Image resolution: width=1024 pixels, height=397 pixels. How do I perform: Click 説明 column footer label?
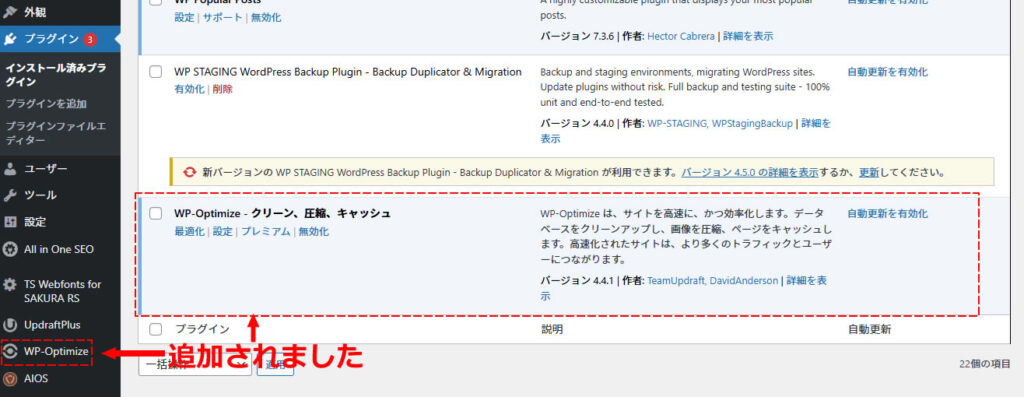pyautogui.click(x=552, y=329)
